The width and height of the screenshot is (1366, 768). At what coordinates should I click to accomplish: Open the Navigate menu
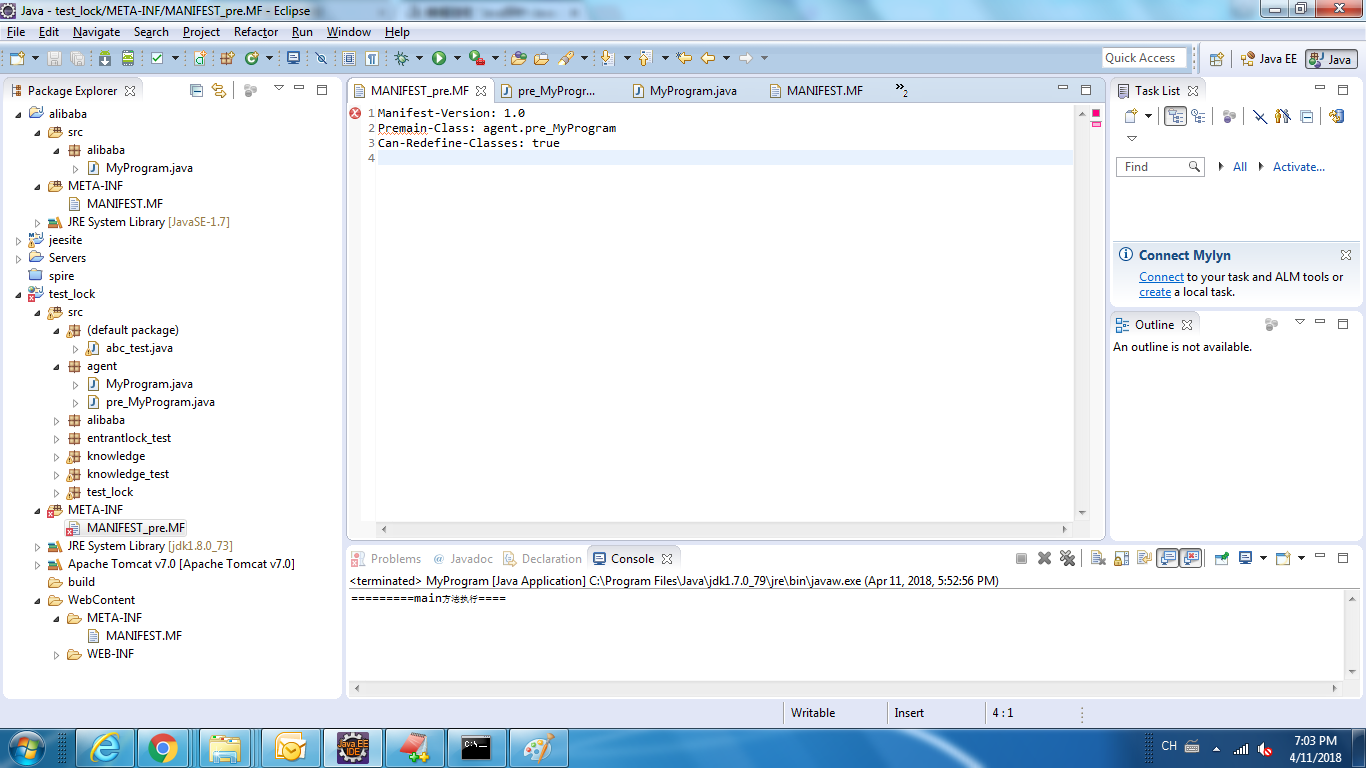coord(96,32)
